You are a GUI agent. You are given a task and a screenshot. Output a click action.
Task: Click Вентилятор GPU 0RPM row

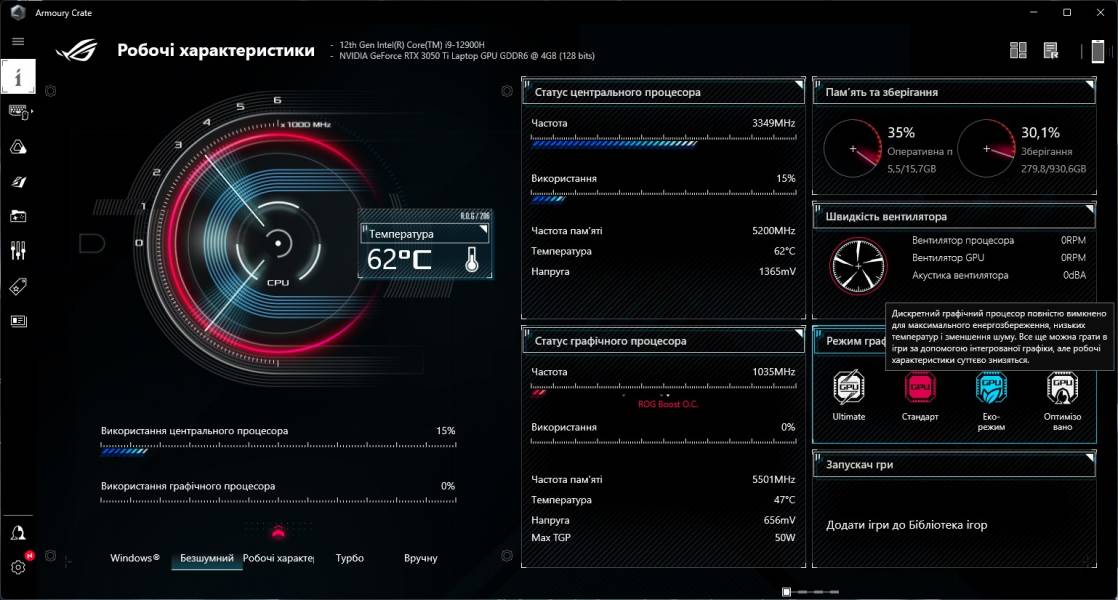tap(999, 258)
